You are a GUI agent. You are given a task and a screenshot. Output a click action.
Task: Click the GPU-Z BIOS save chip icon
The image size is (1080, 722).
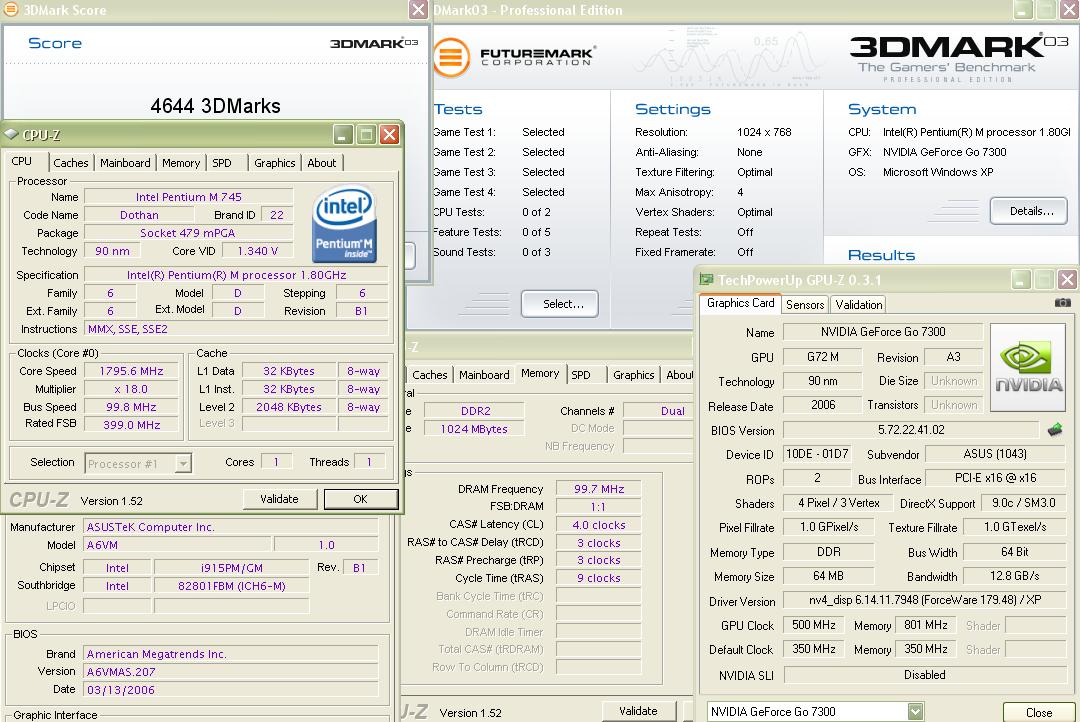point(1055,430)
